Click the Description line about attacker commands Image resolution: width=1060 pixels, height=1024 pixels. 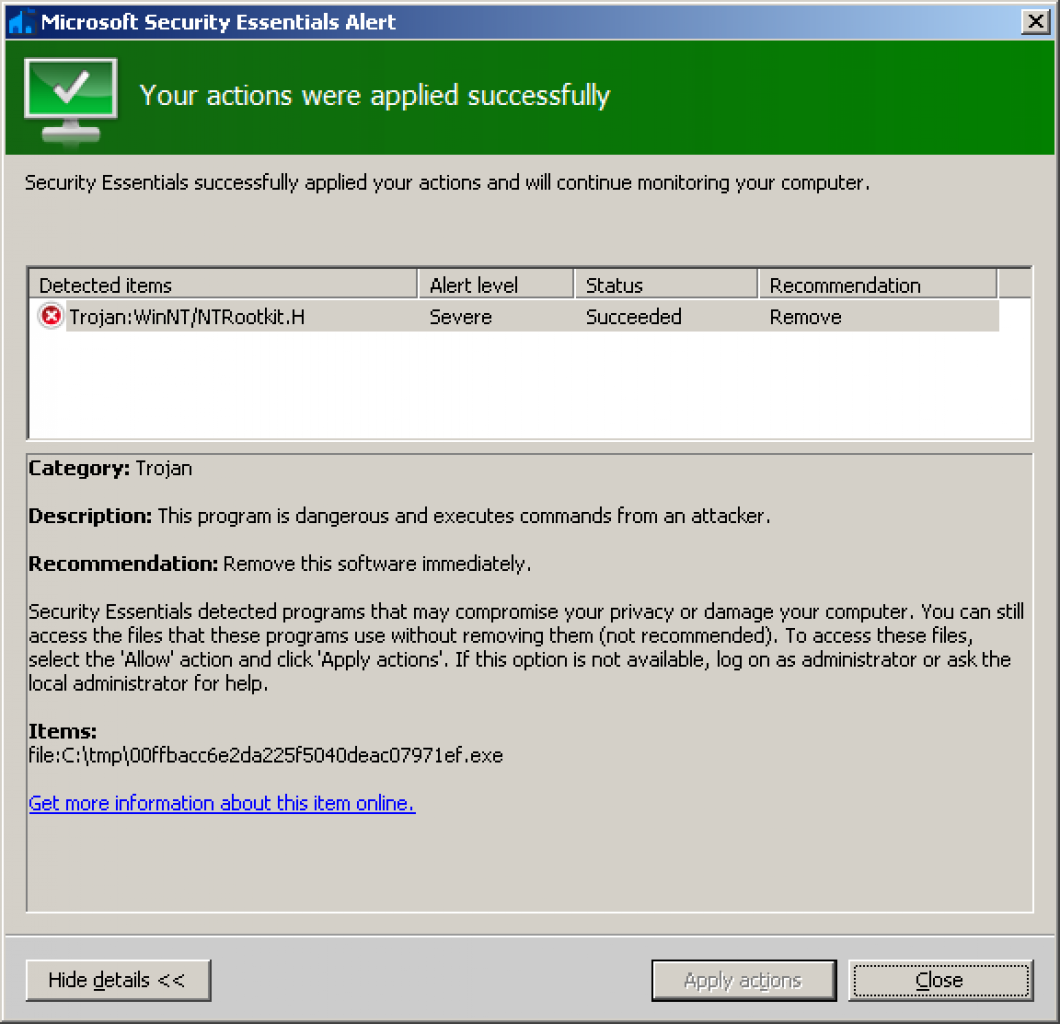pos(400,516)
